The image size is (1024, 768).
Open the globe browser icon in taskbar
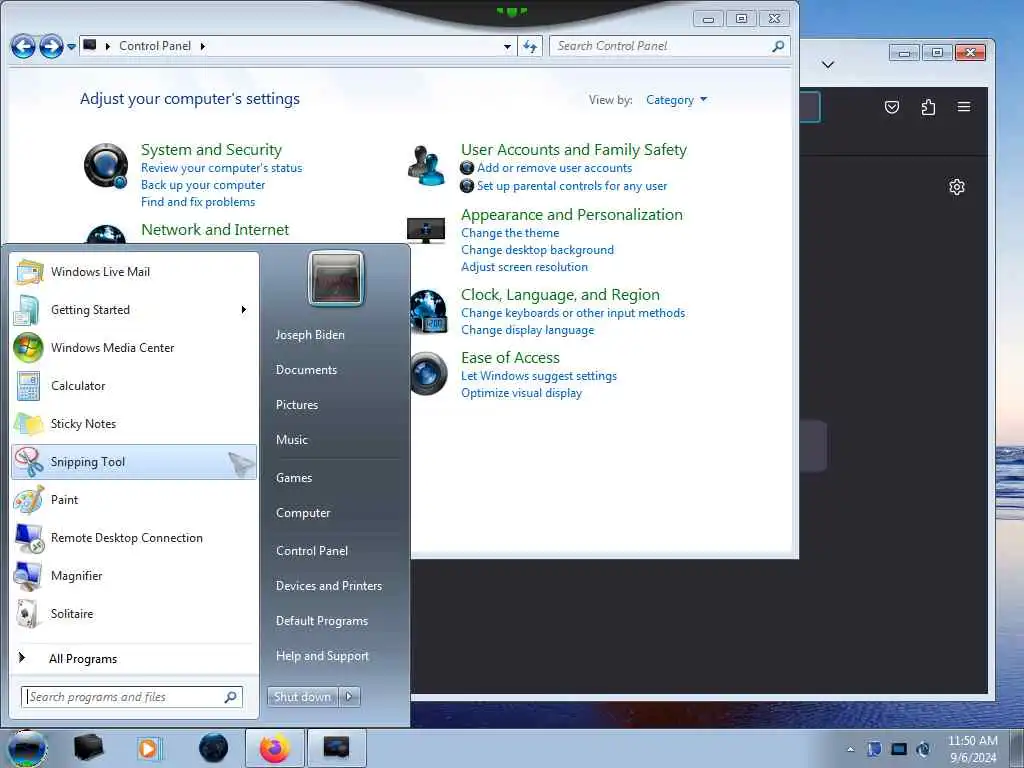pos(214,748)
